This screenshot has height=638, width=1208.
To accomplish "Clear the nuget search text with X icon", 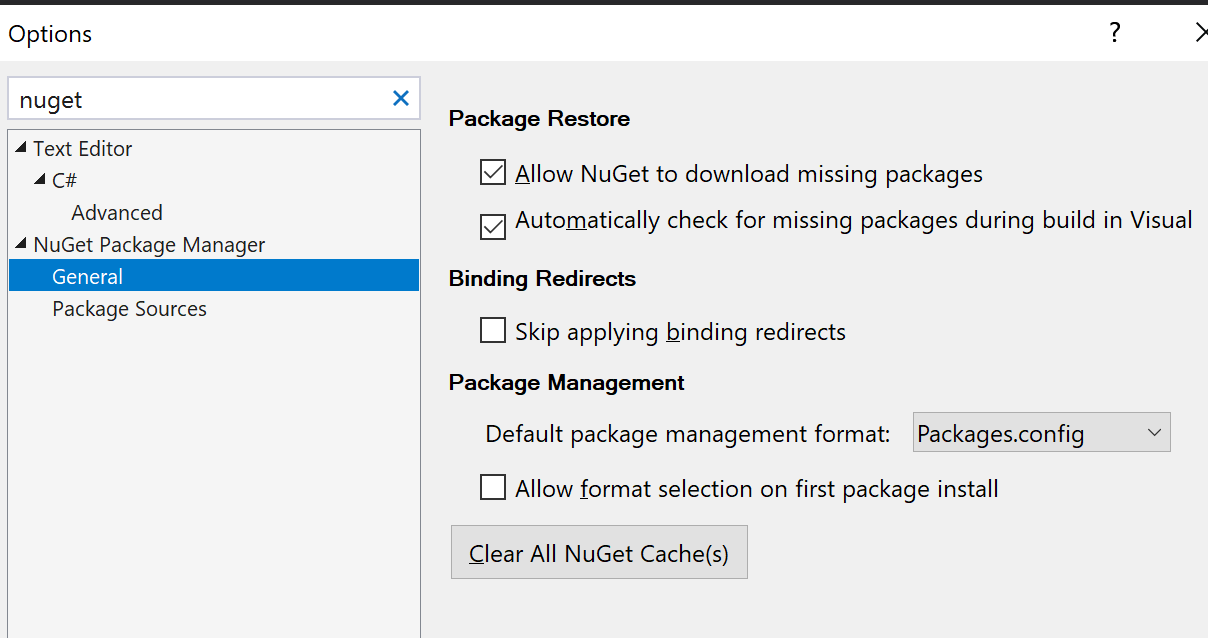I will 401,98.
